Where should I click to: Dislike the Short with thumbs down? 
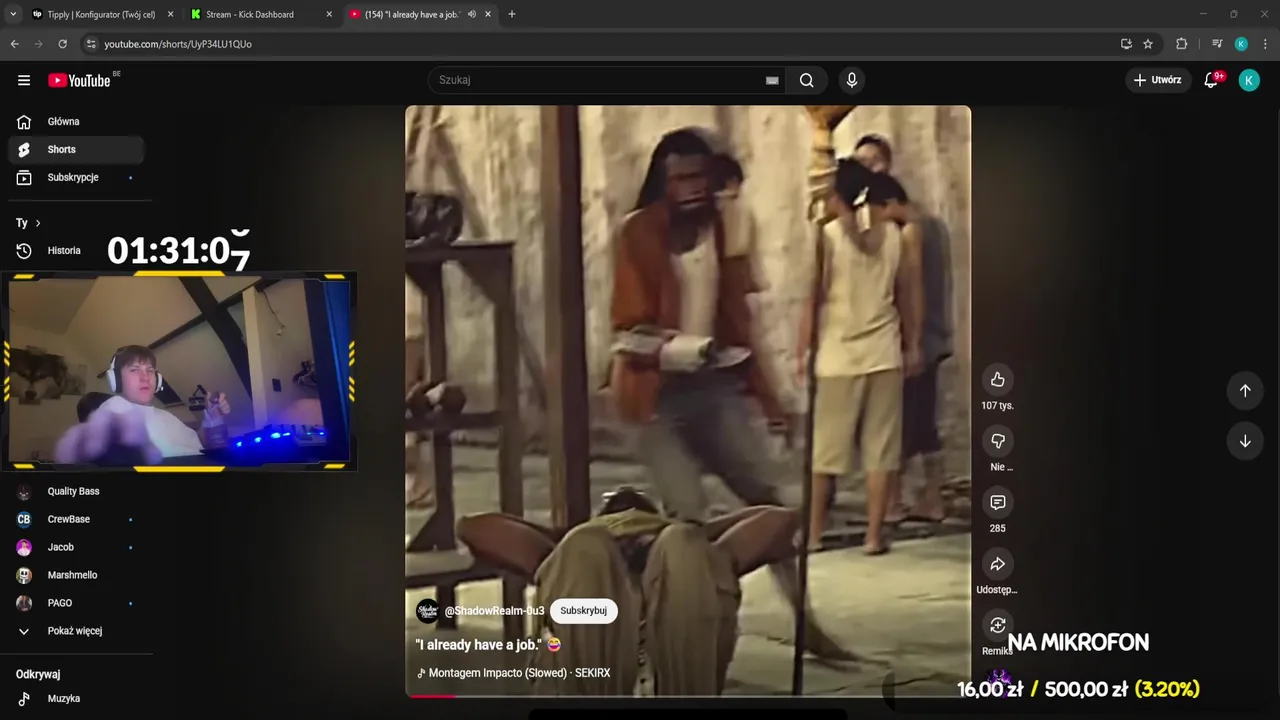997,441
